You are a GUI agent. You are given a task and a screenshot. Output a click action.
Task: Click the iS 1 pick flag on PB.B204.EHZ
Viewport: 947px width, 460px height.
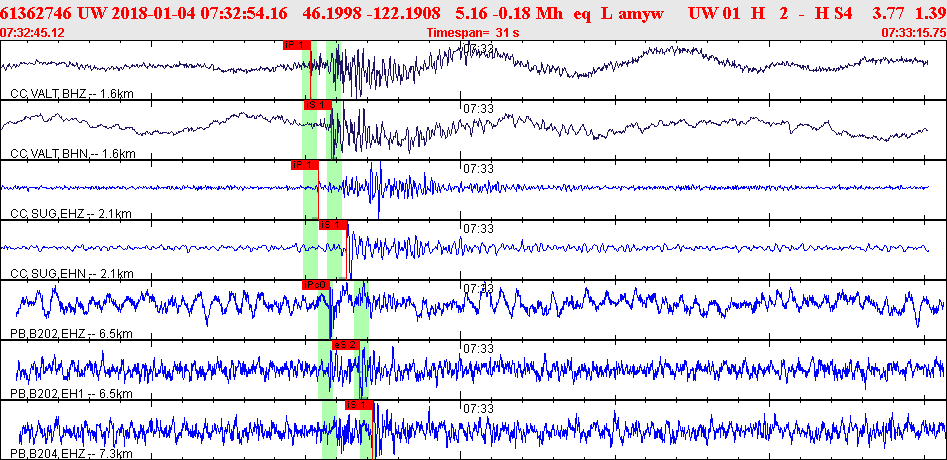[x=358, y=405]
